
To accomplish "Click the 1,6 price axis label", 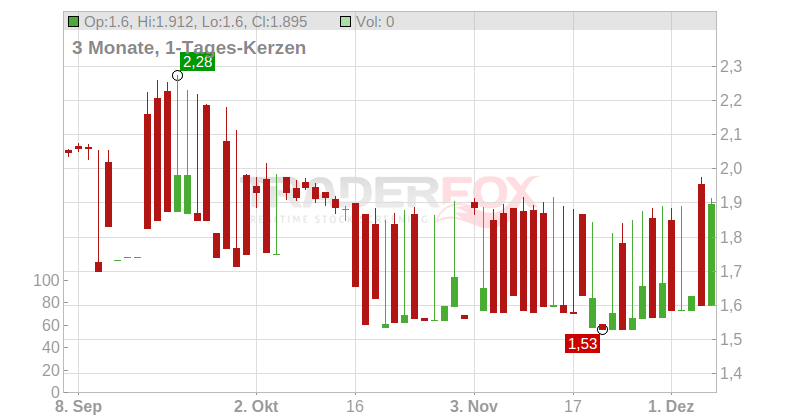I will coord(731,305).
